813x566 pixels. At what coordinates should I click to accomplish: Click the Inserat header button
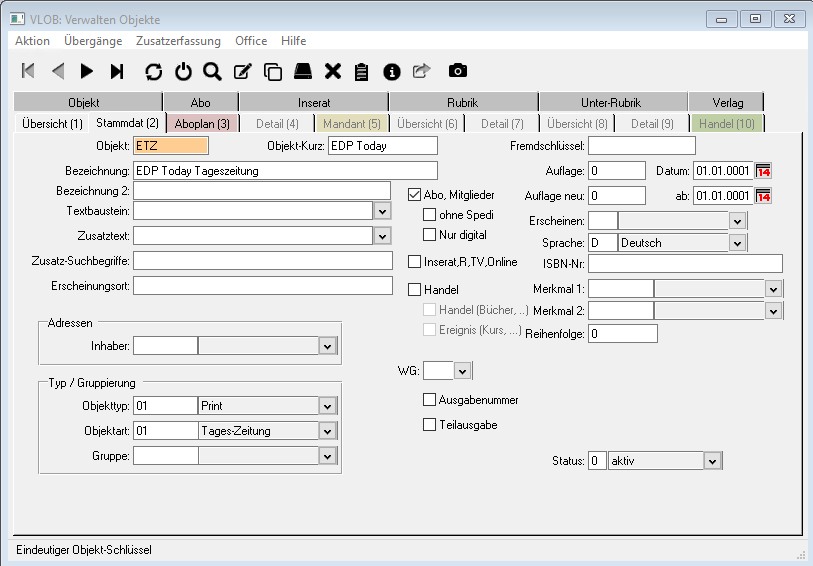click(x=314, y=102)
